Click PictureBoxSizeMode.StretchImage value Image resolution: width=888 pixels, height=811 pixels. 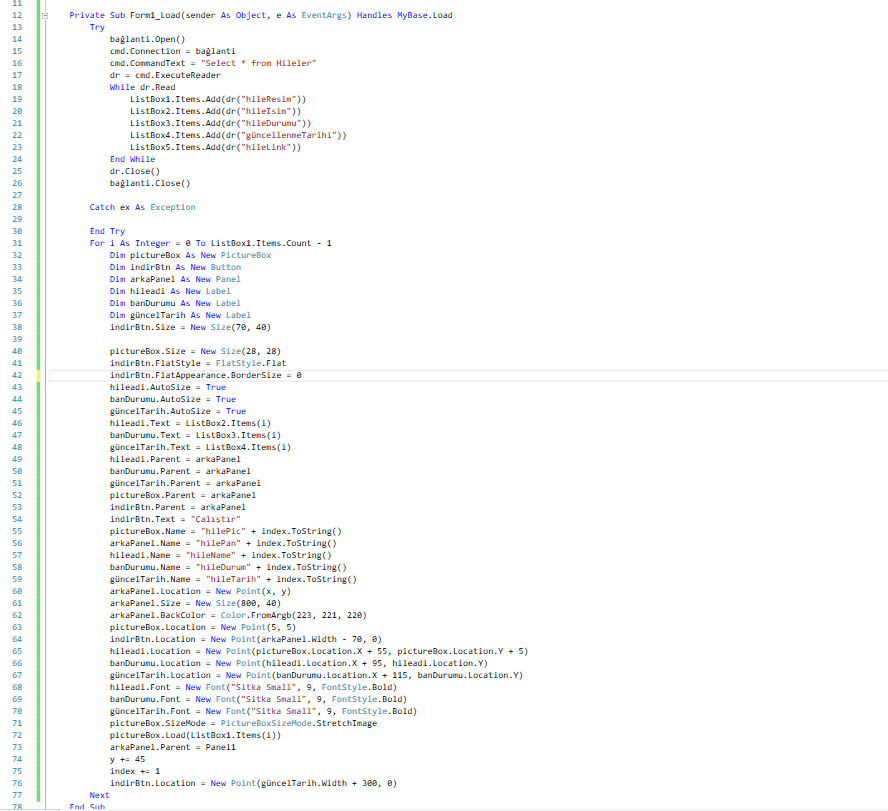pos(298,723)
